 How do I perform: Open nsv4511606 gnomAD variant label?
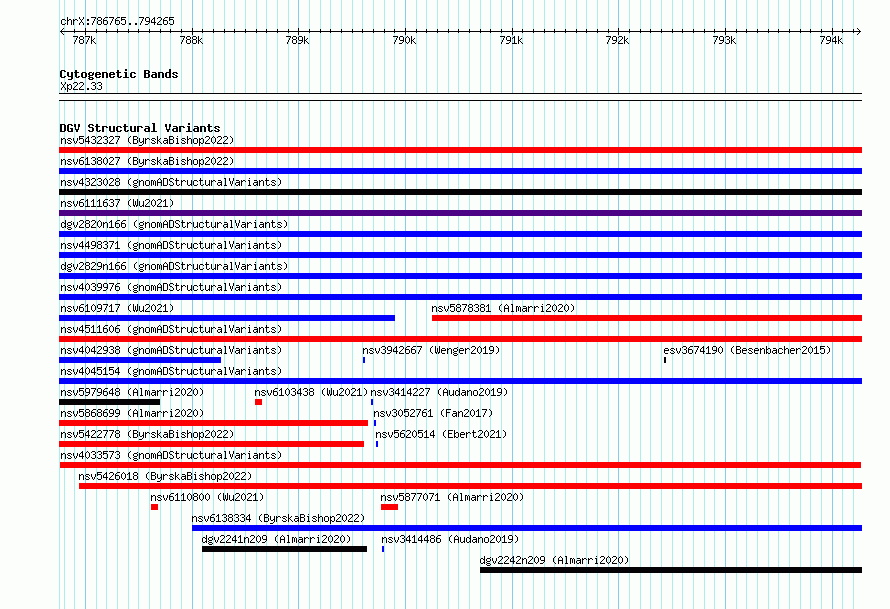pos(171,329)
